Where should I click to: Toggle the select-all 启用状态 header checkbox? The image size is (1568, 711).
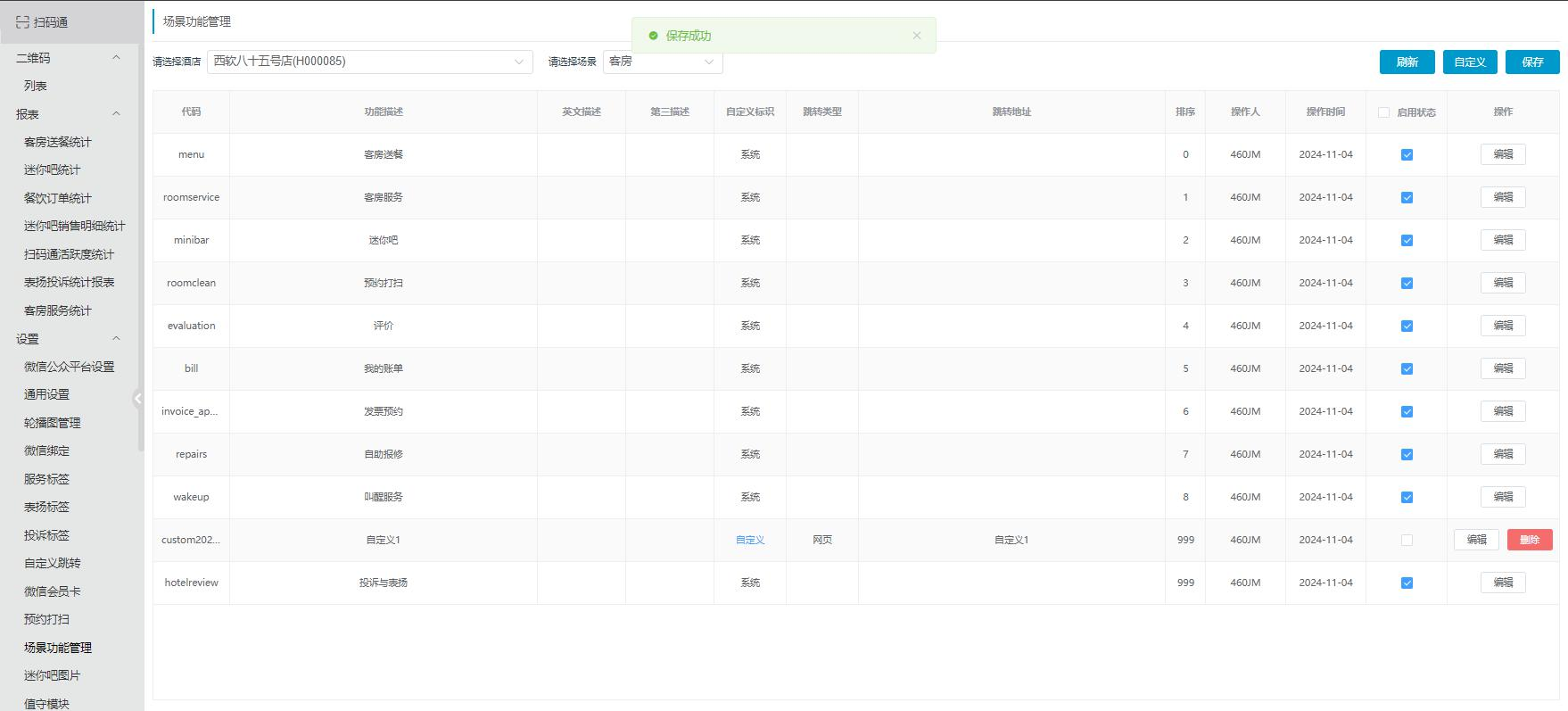(1383, 112)
